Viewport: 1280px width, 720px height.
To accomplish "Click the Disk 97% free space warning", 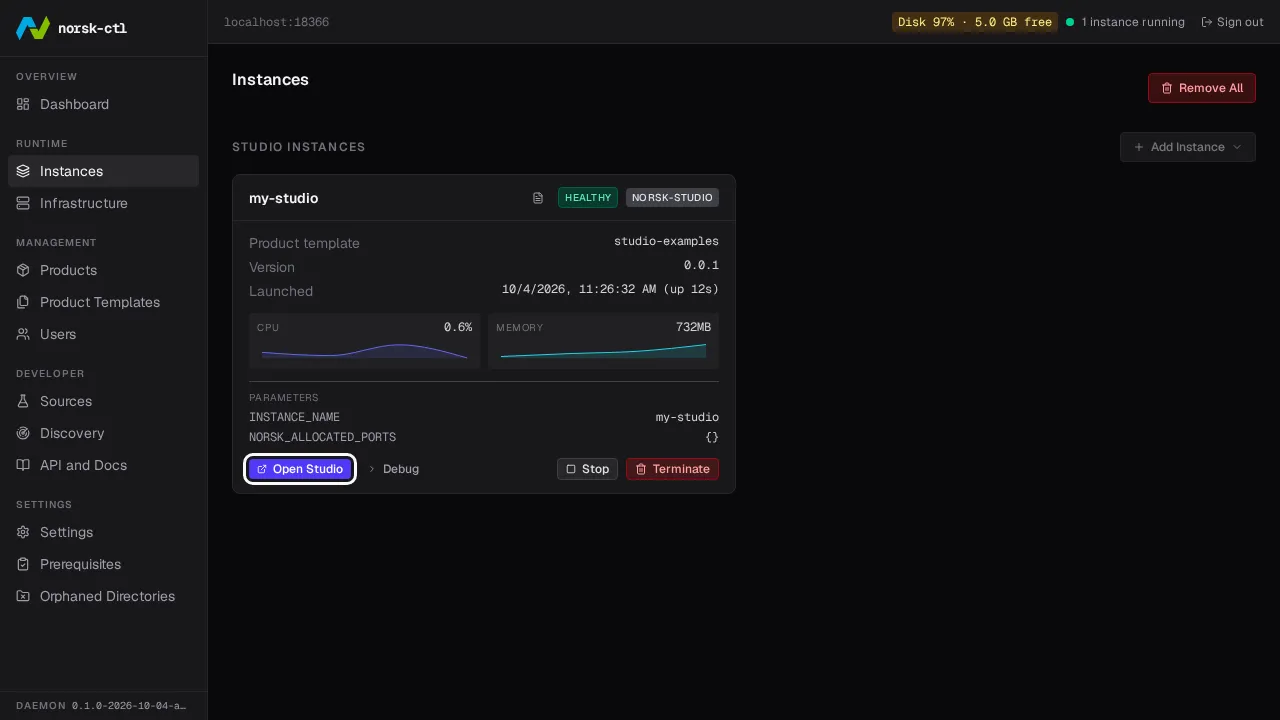I will click(975, 22).
